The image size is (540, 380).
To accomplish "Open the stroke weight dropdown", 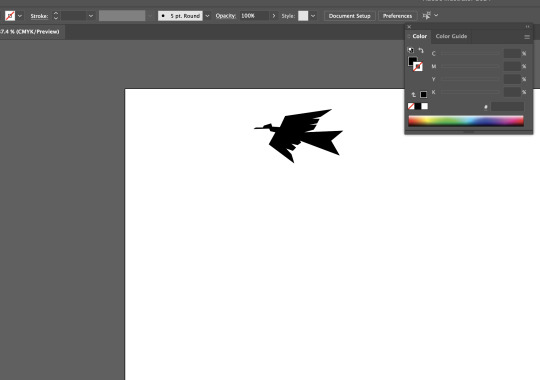I will [x=91, y=16].
